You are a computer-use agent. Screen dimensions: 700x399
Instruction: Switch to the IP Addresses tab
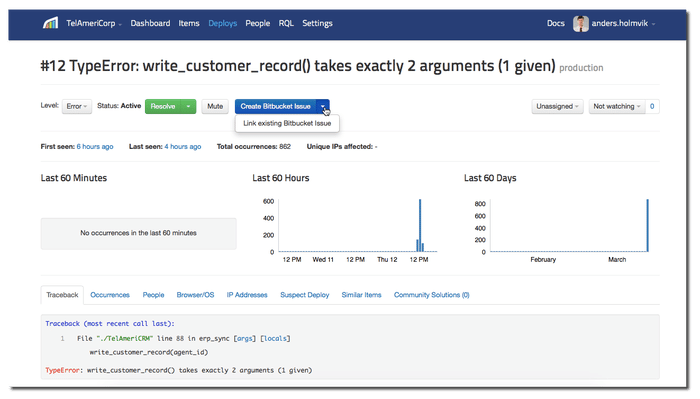tap(247, 295)
